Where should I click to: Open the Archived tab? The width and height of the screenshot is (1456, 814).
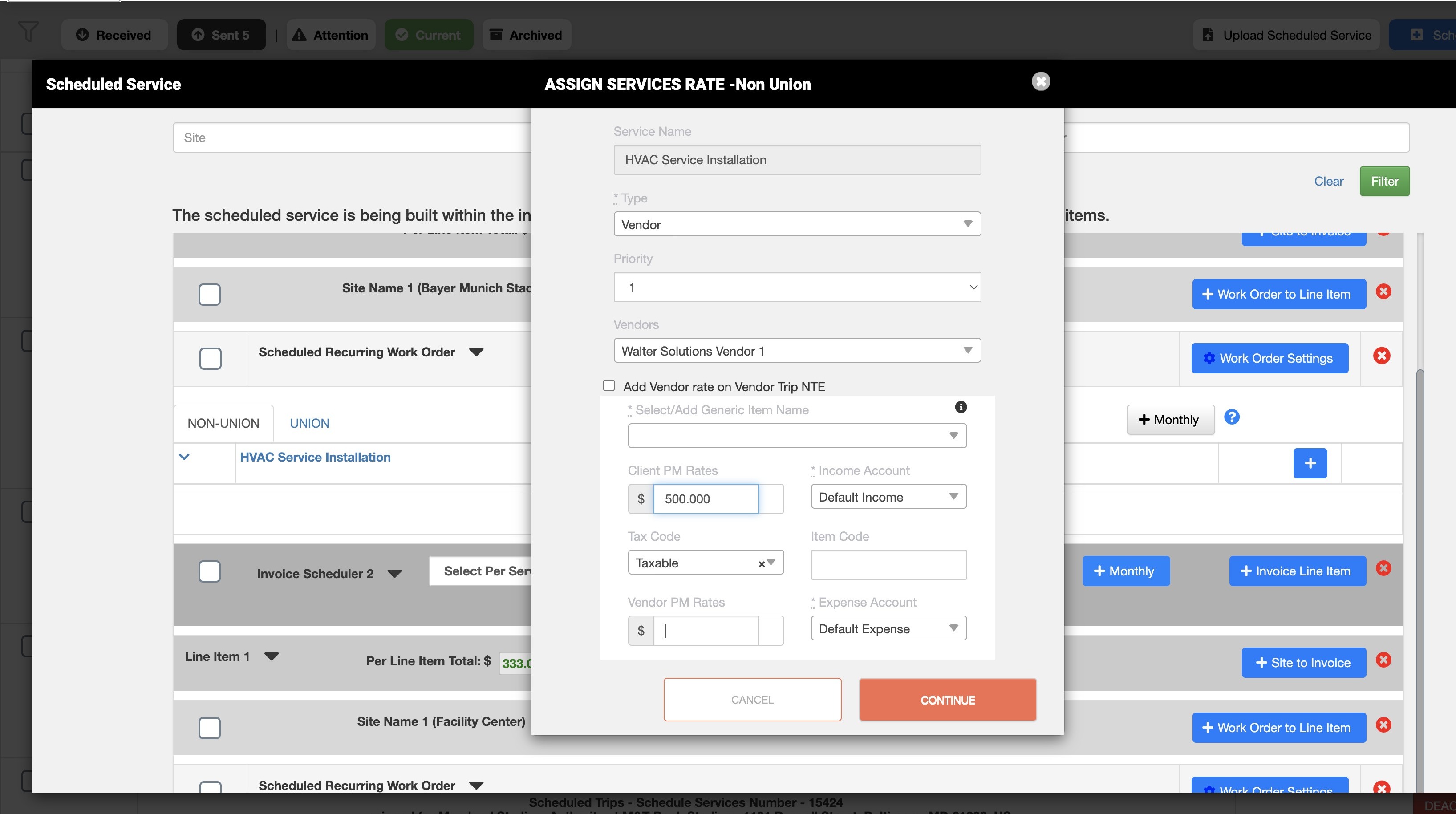pyautogui.click(x=526, y=35)
